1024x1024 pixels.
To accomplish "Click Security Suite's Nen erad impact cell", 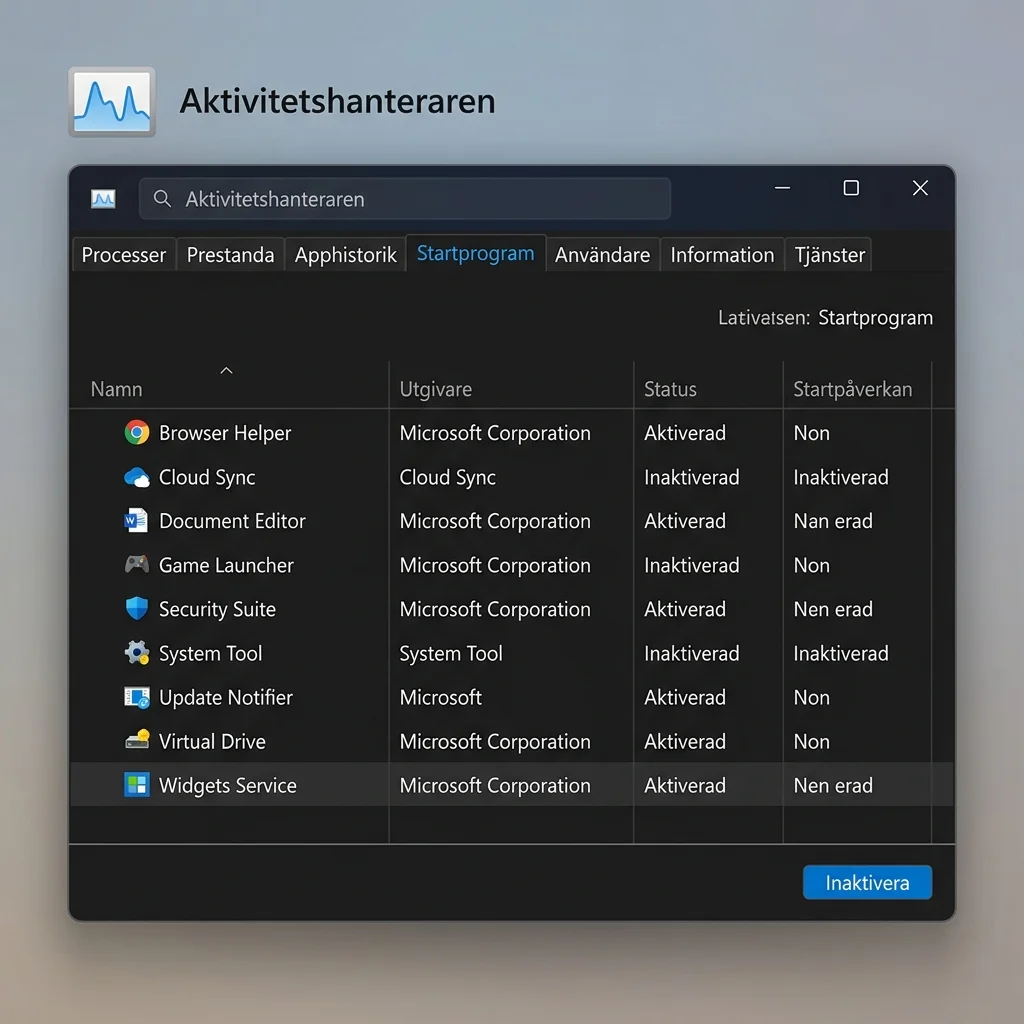I will tap(833, 609).
